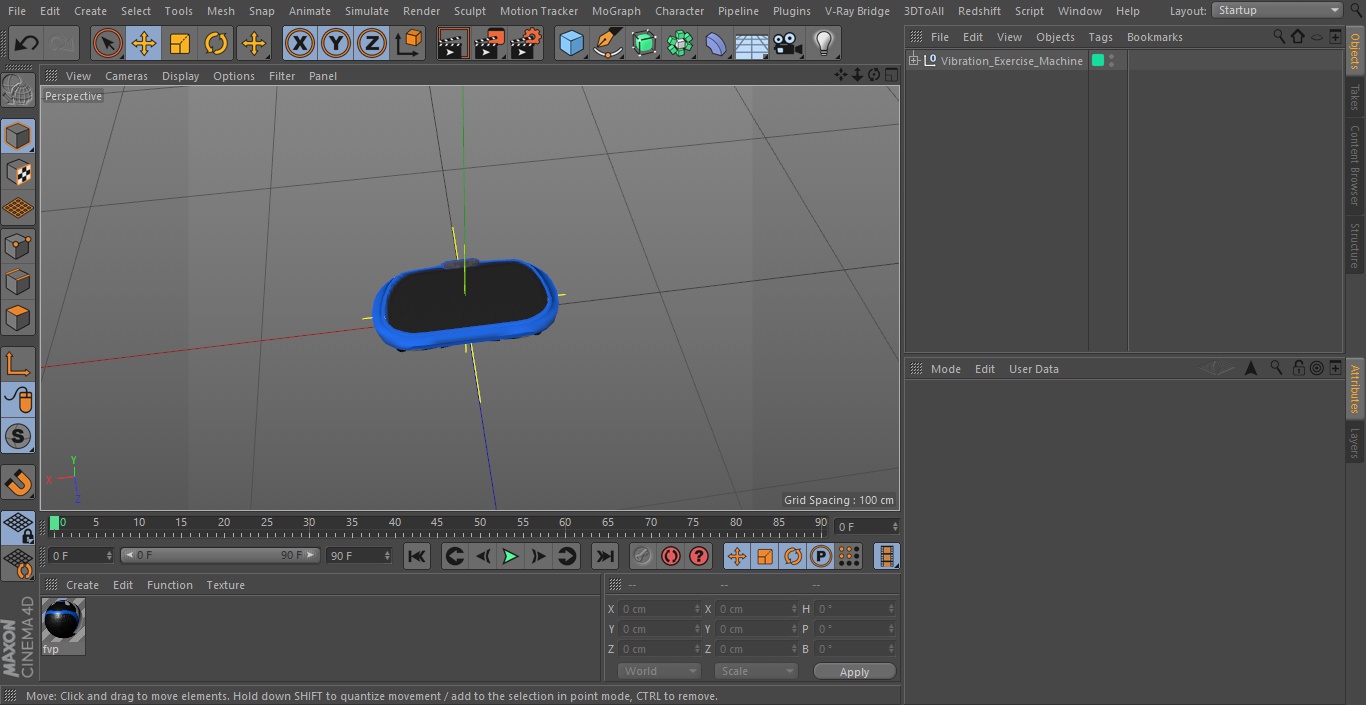1366x705 pixels.
Task: Add a floor environment object
Action: 752,43
